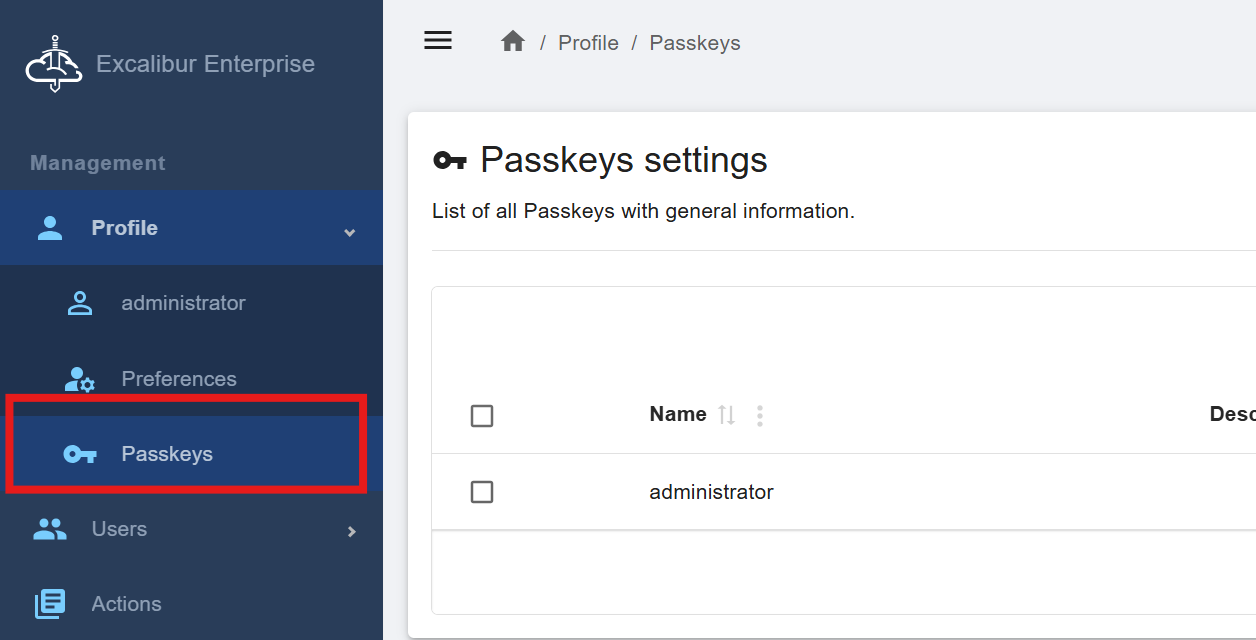This screenshot has width=1256, height=640.
Task: Collapse the Profile menu chevron
Action: point(350,232)
